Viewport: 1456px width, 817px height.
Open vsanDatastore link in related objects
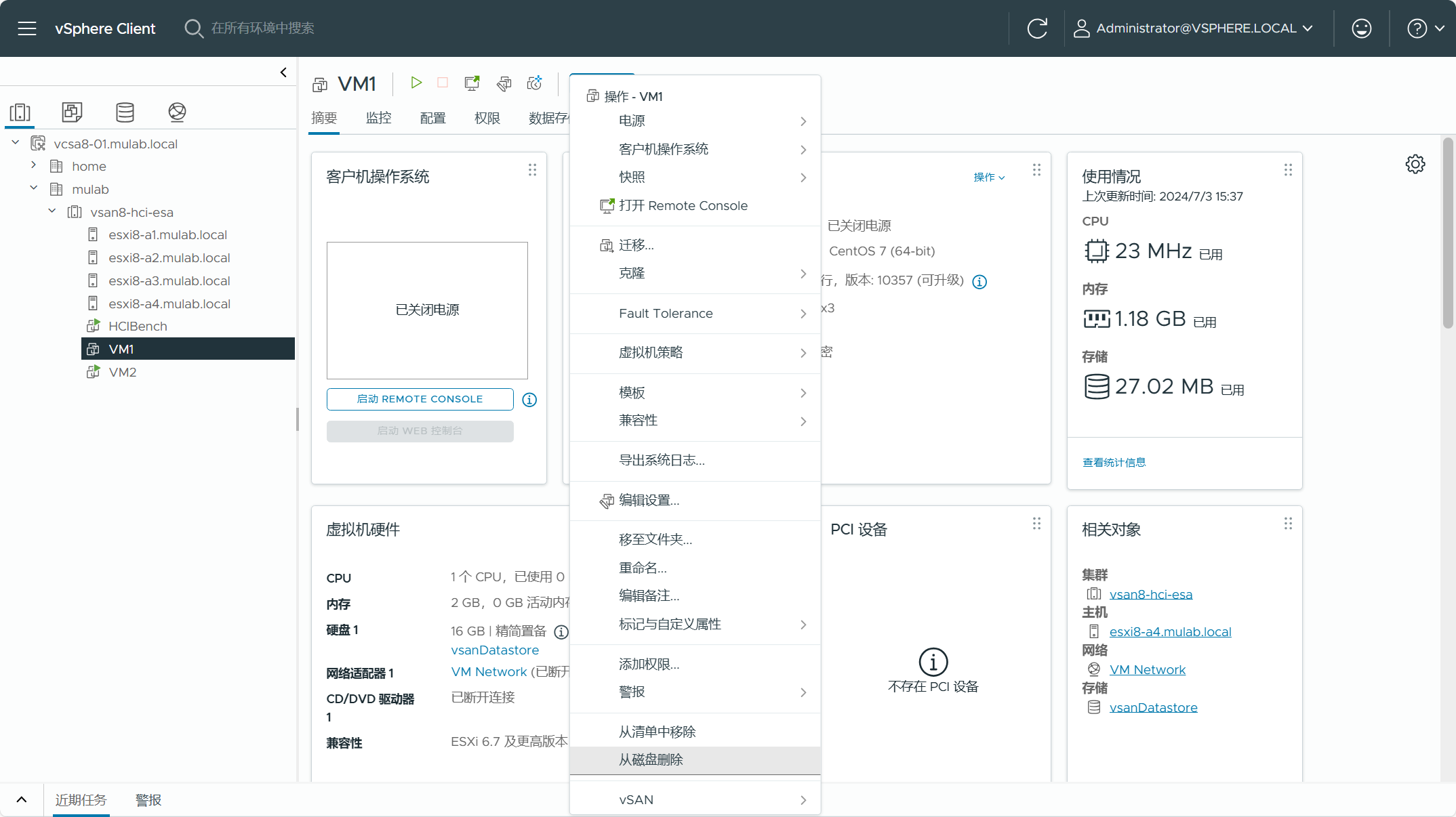[x=1153, y=708]
